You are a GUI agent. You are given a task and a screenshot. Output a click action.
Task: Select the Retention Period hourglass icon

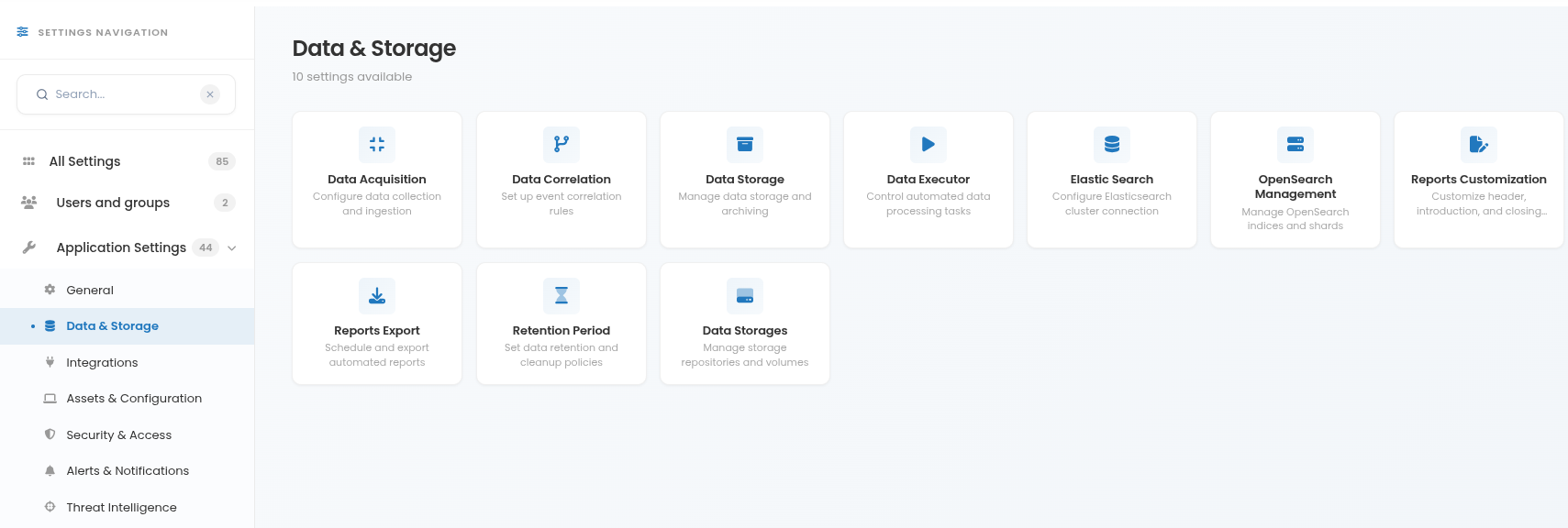(562, 295)
